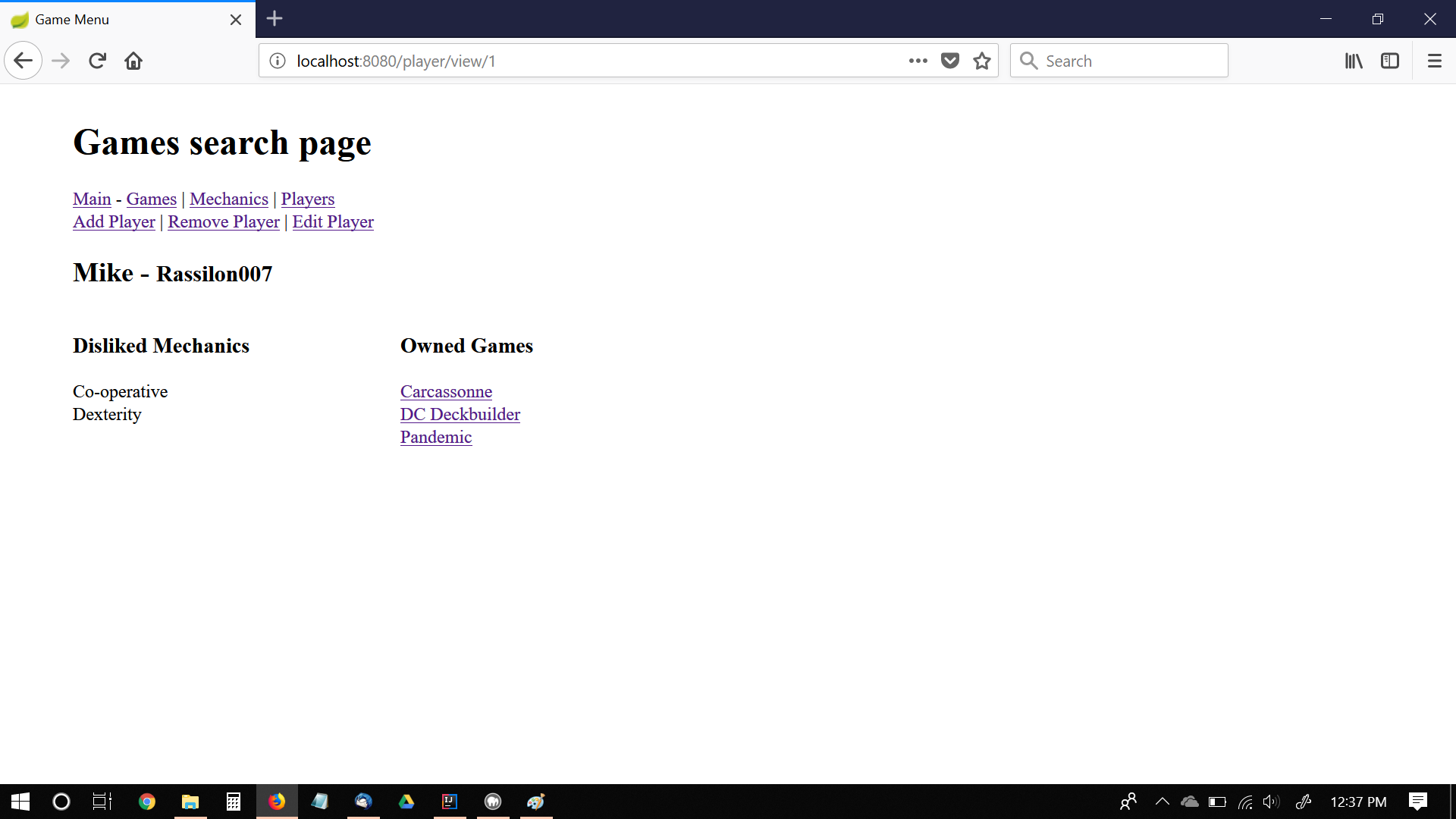
Task: Open the Library icon in toolbar
Action: pos(1354,61)
